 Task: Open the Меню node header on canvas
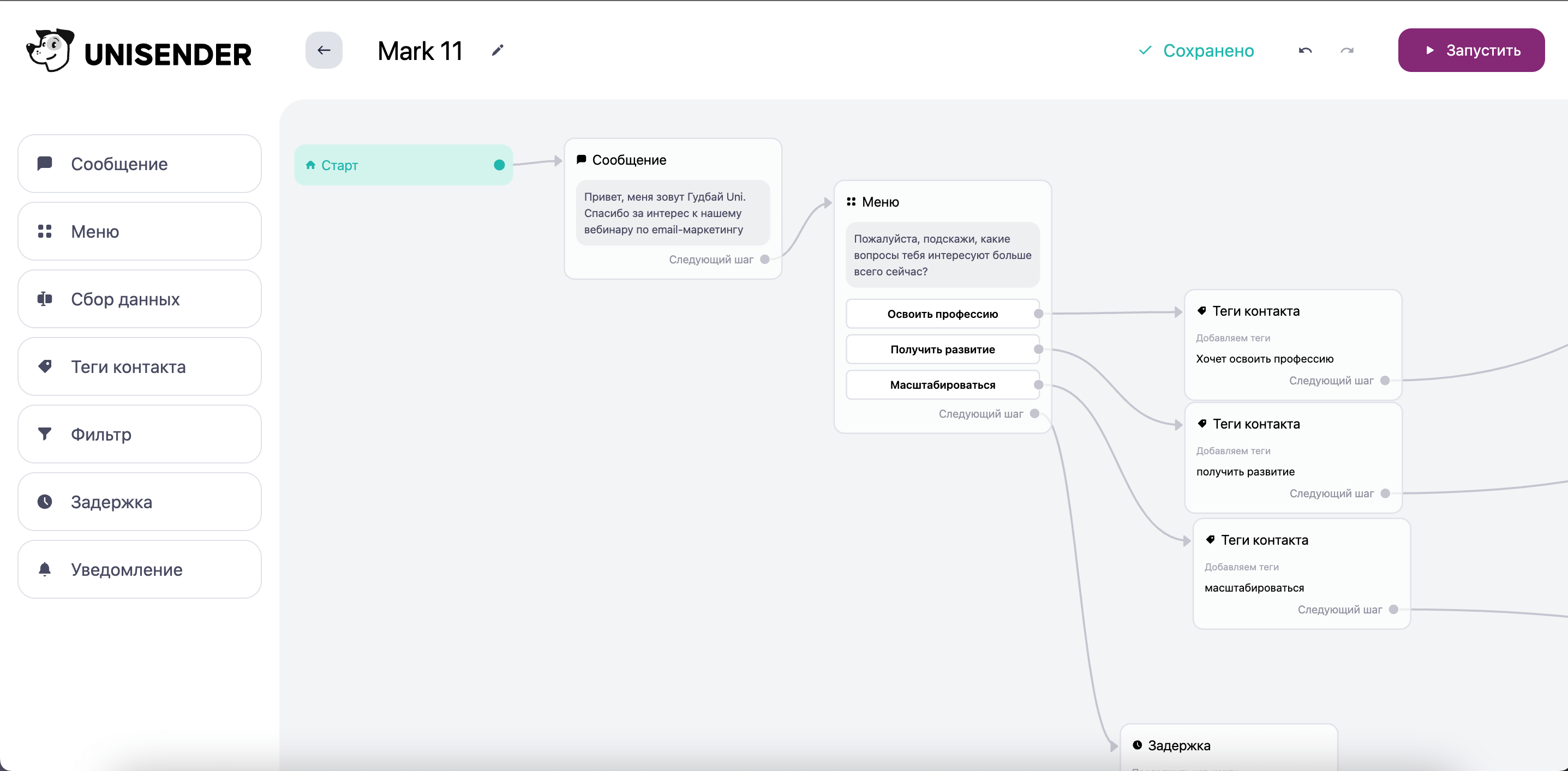(x=873, y=202)
